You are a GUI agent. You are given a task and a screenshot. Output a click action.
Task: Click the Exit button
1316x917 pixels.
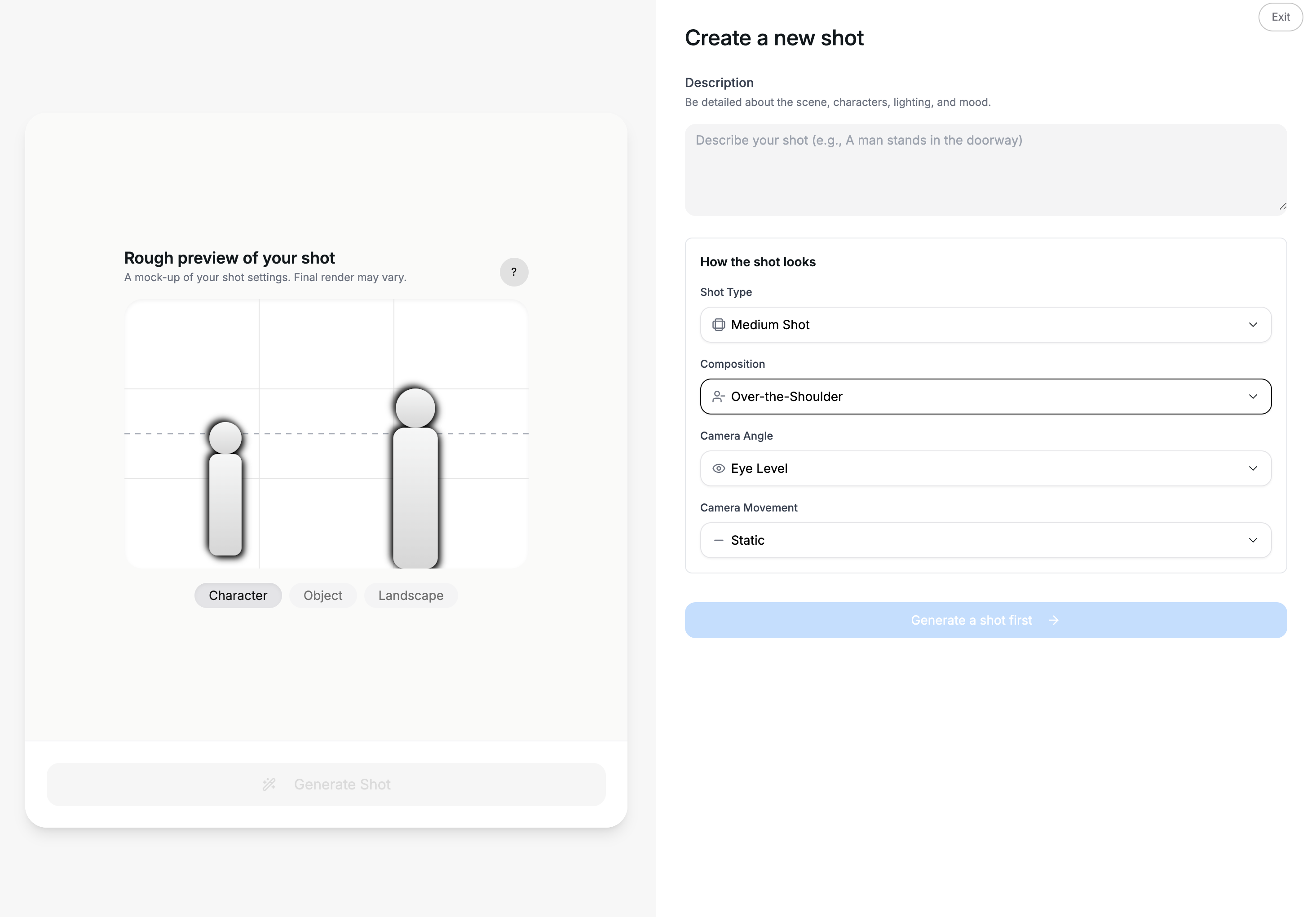1280,17
